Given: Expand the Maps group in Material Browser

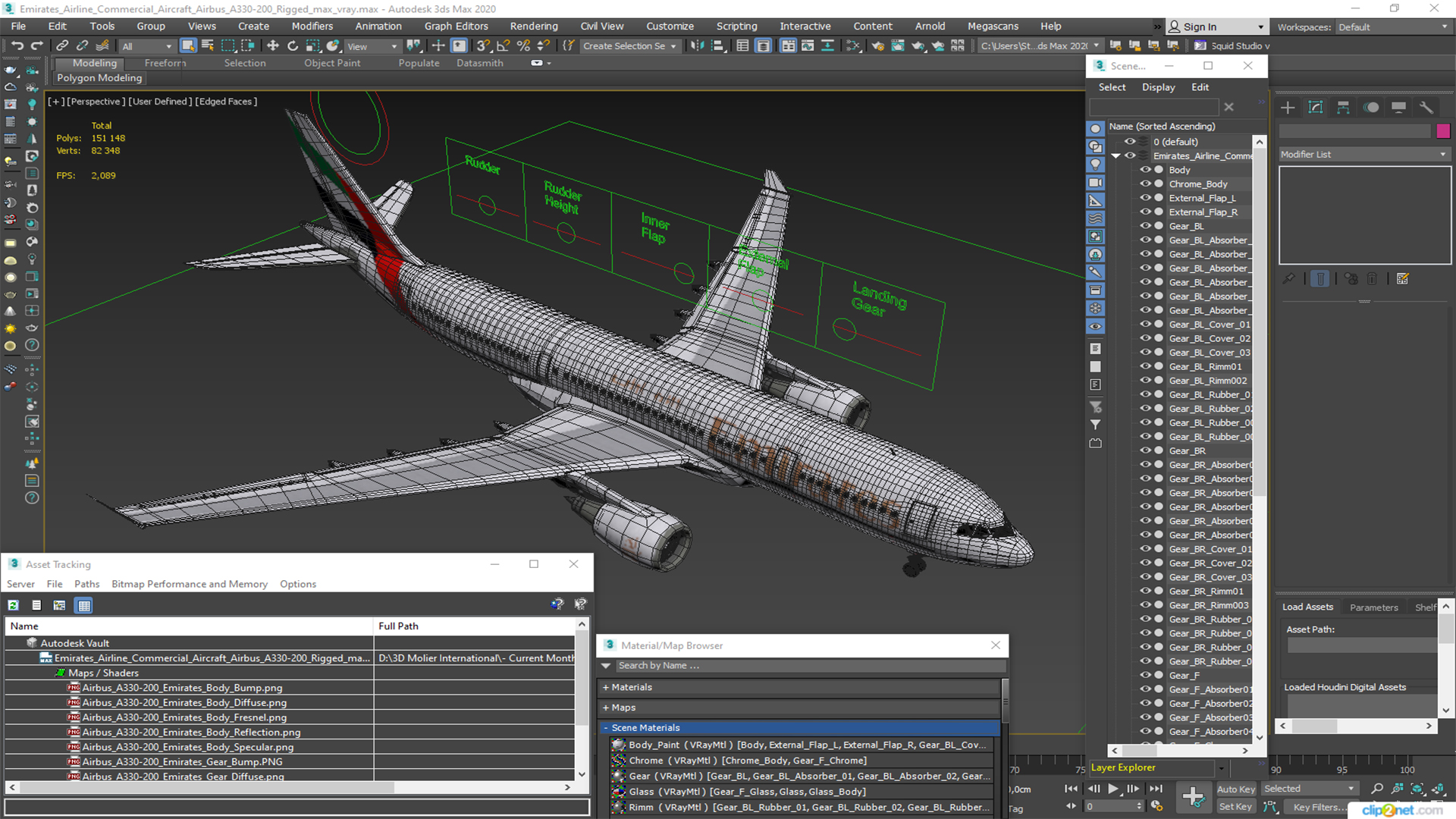Looking at the screenshot, I should (606, 708).
